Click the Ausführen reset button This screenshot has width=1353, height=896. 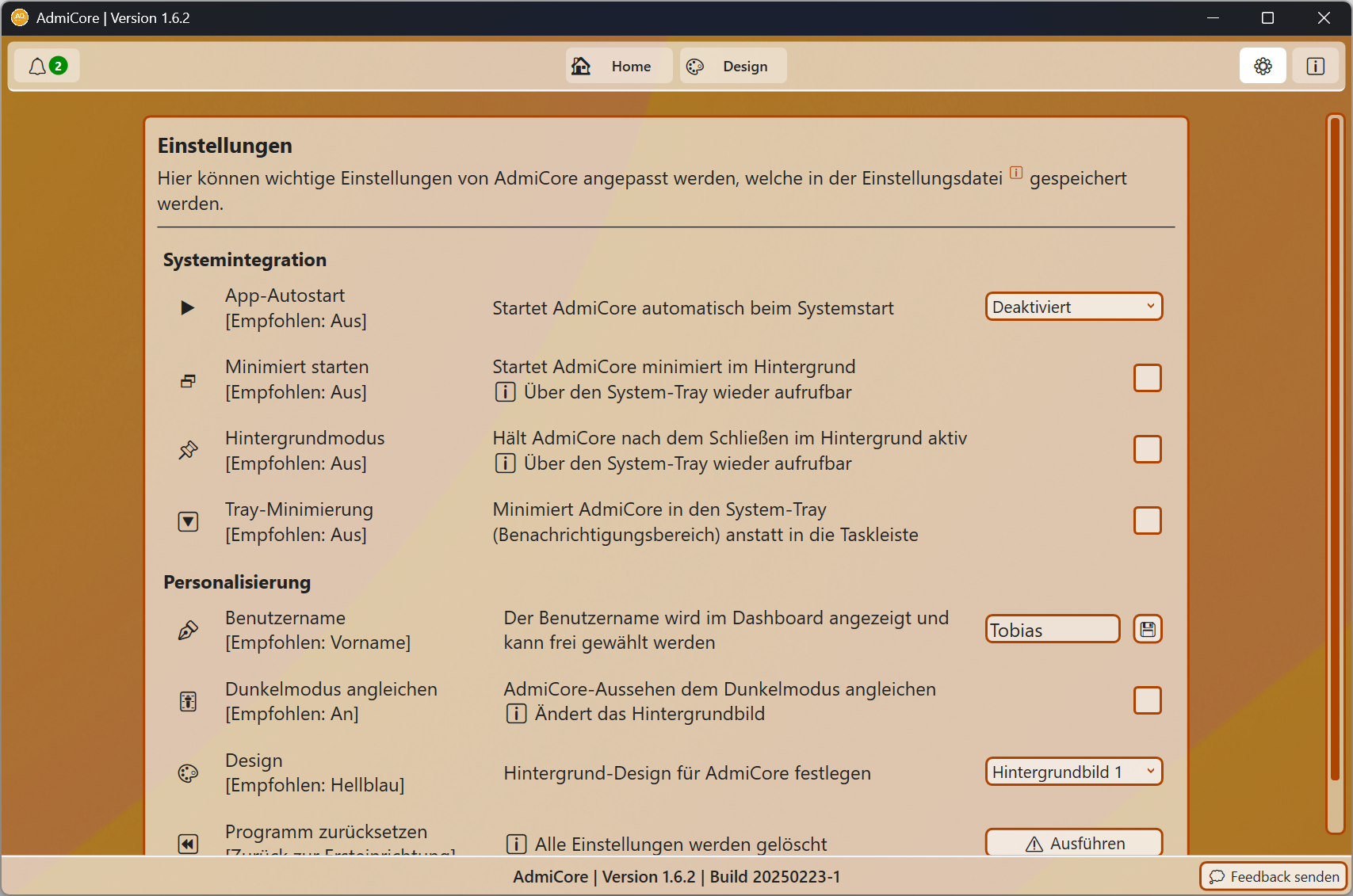pos(1073,842)
